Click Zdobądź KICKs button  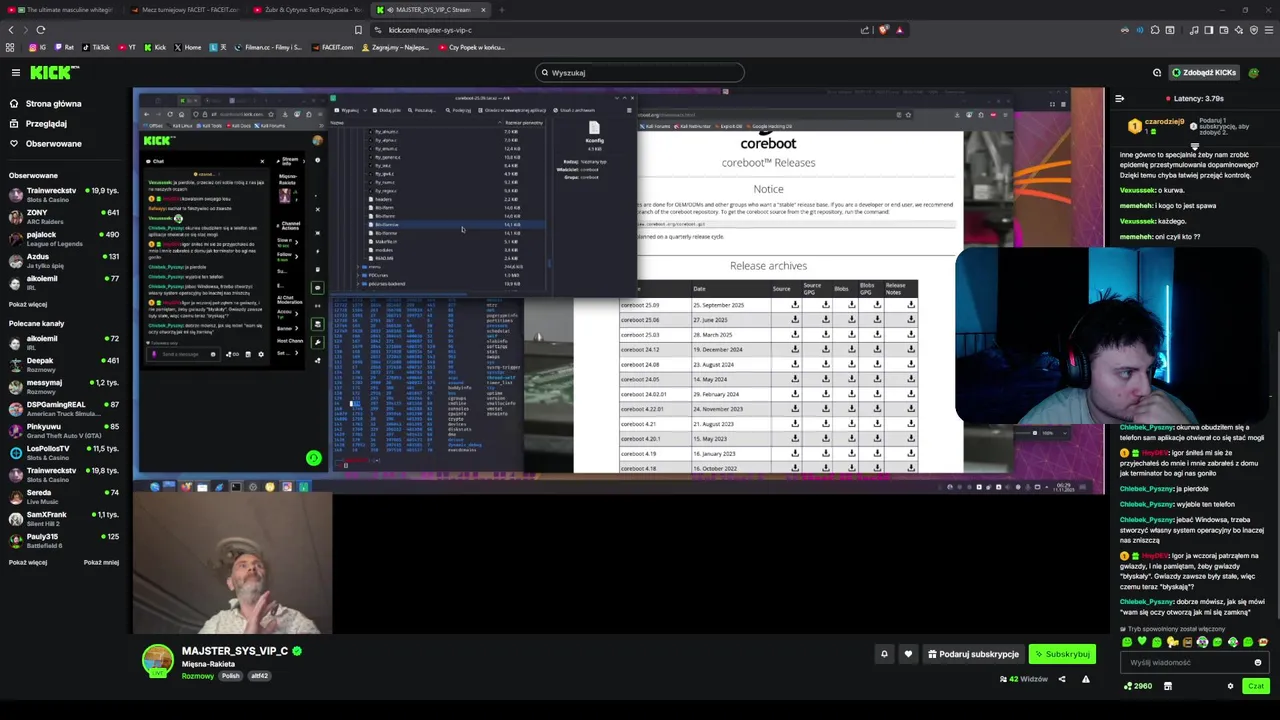(x=1203, y=72)
